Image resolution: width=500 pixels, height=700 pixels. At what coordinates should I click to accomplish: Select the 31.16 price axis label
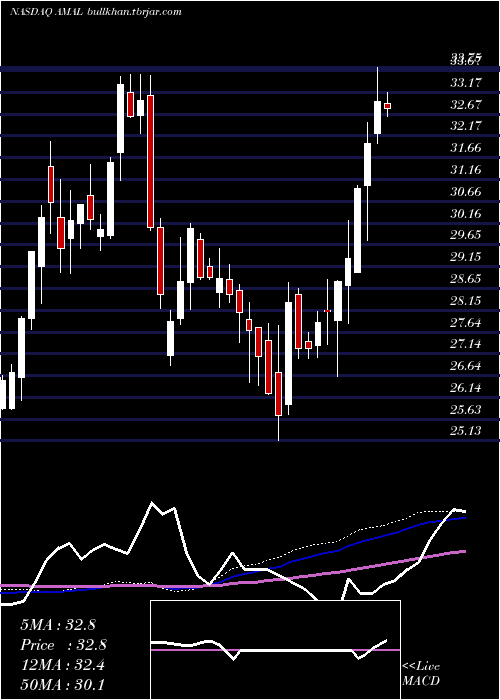(x=466, y=170)
